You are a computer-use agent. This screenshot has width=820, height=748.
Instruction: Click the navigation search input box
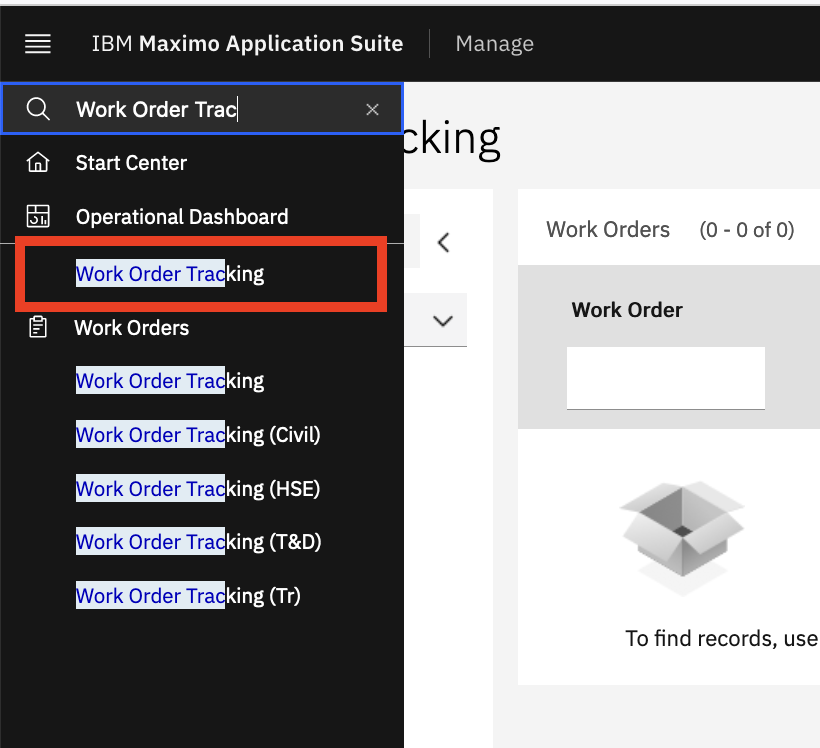pos(202,109)
